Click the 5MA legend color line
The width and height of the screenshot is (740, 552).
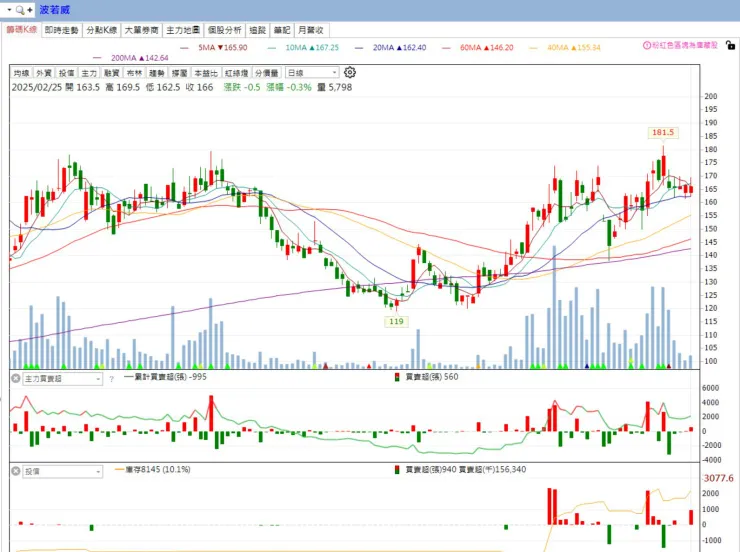[x=187, y=47]
